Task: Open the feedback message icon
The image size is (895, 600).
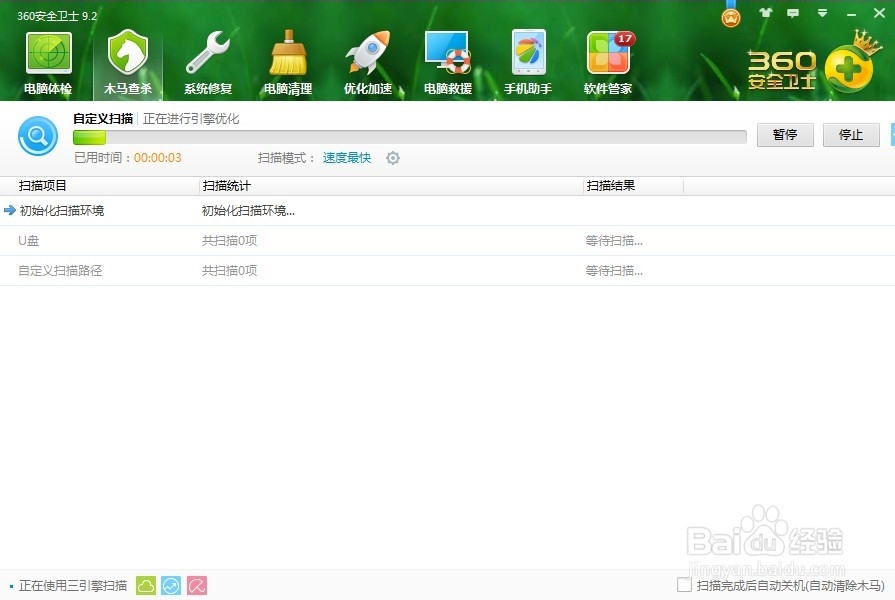Action: coord(793,13)
